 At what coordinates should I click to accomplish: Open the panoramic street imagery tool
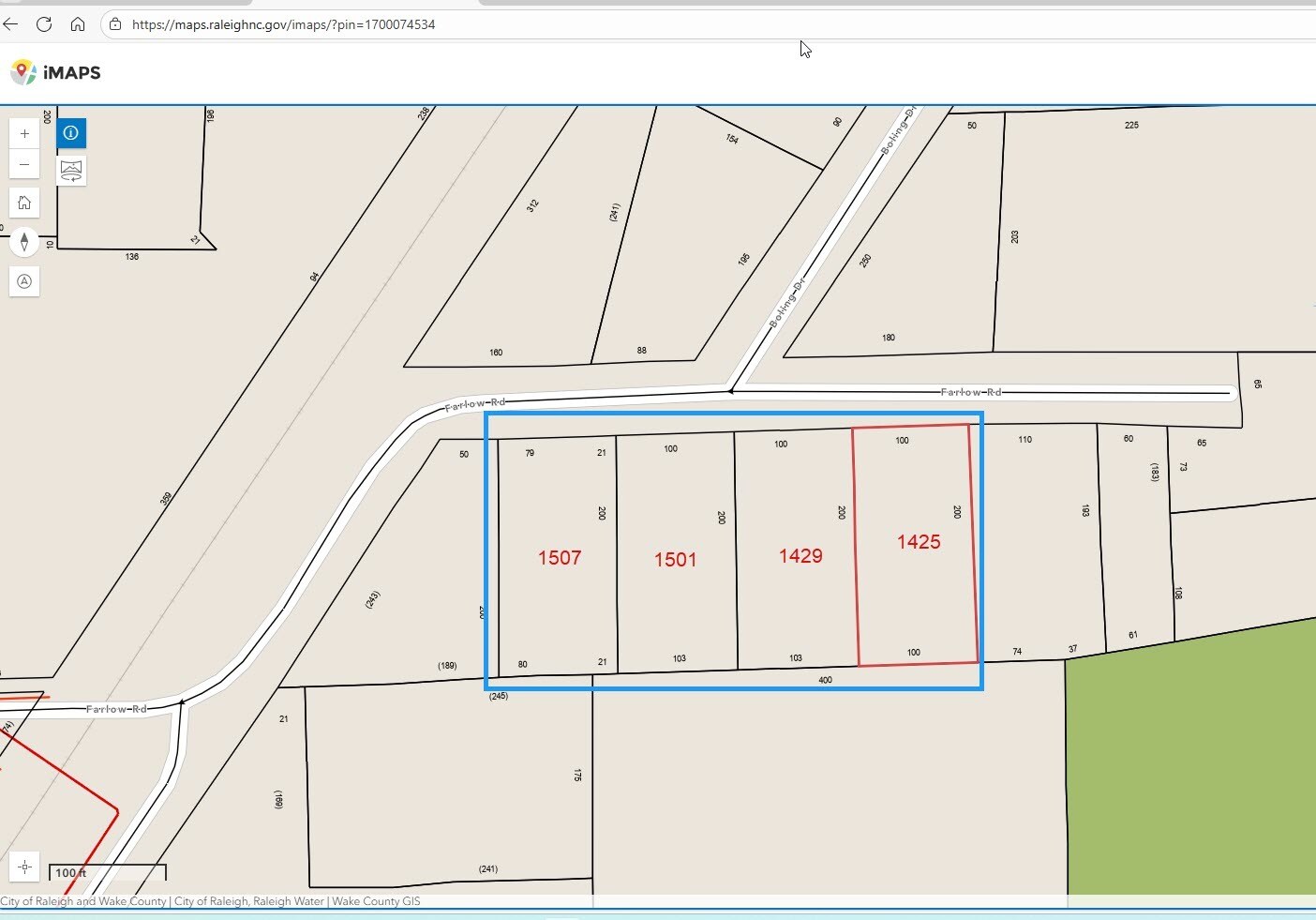pyautogui.click(x=71, y=171)
